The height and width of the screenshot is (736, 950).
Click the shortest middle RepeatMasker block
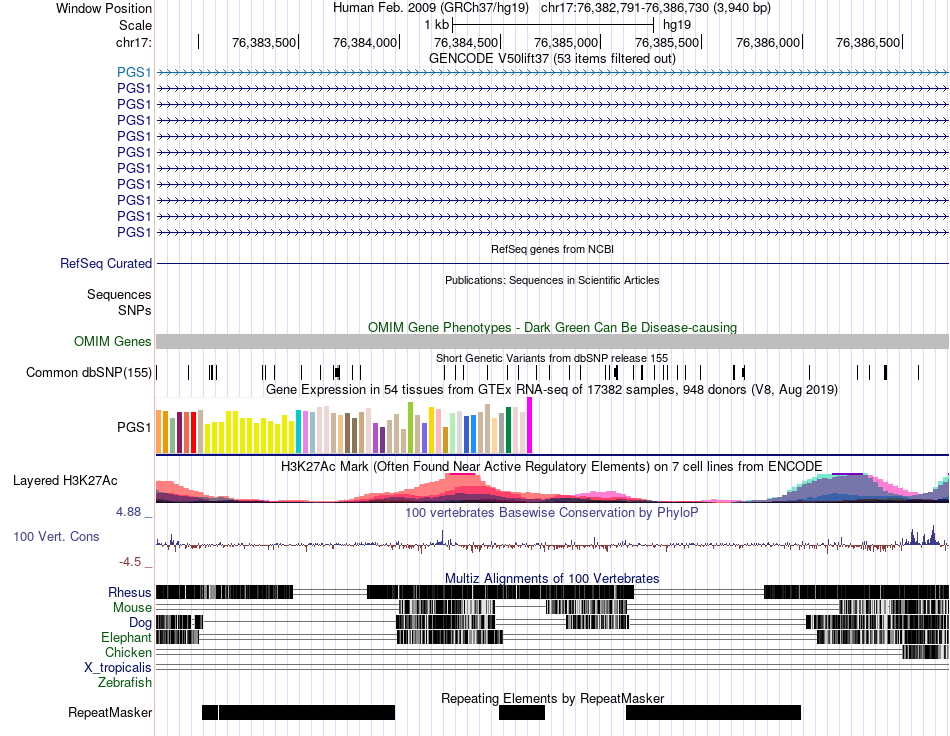click(522, 712)
